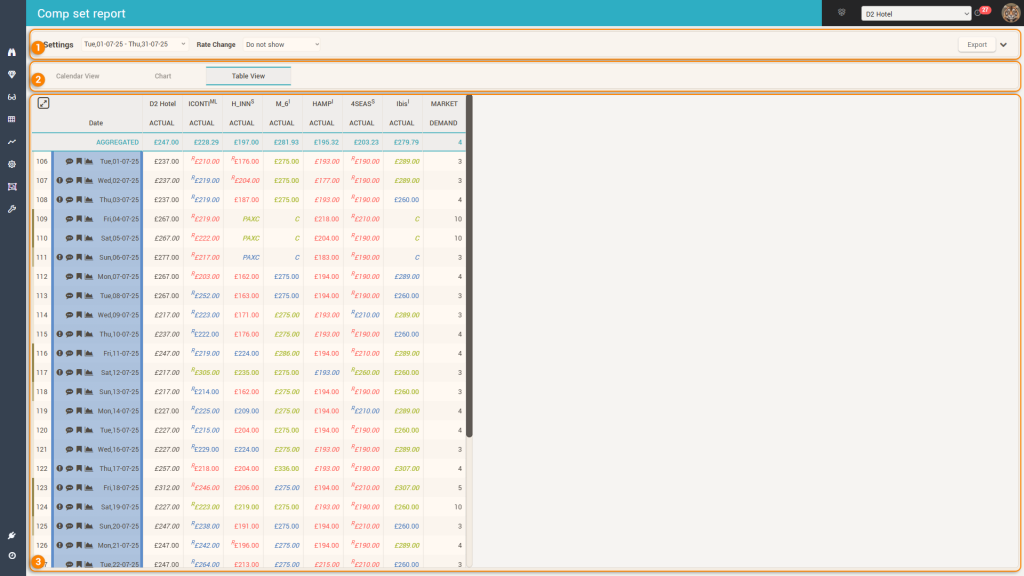Click the sidebar icon above the wrench

[x=12, y=187]
